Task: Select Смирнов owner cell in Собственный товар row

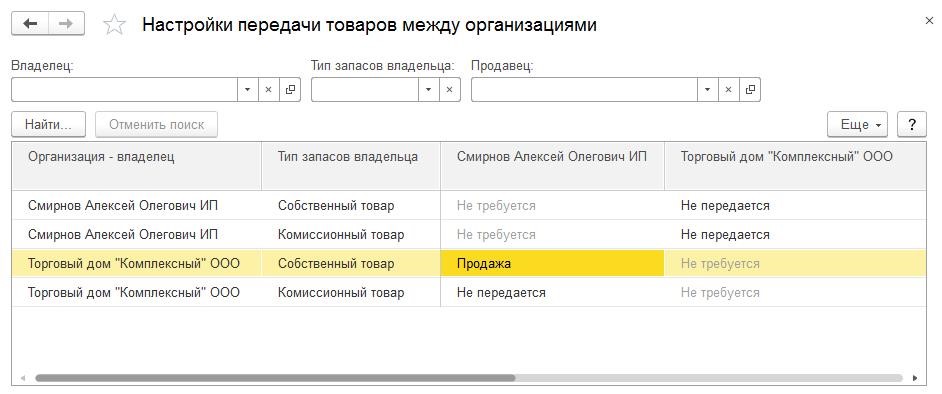Action: click(x=136, y=205)
